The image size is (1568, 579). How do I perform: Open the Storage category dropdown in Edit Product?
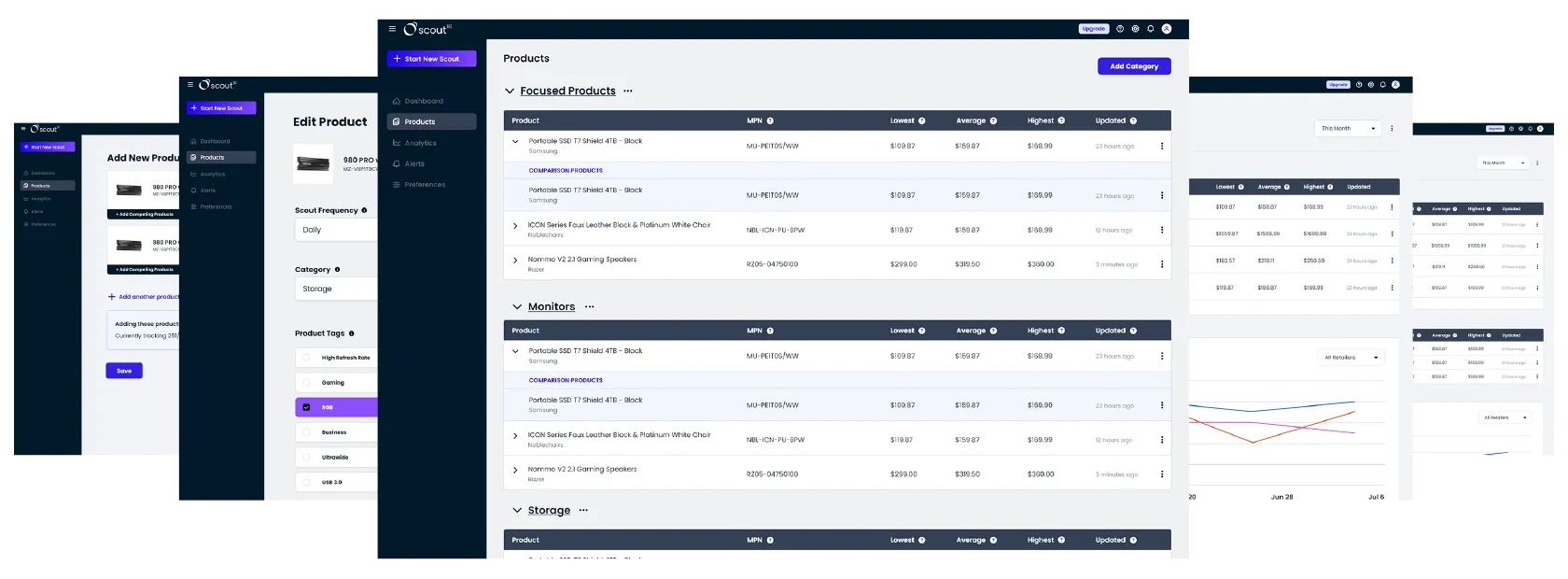pyautogui.click(x=337, y=289)
